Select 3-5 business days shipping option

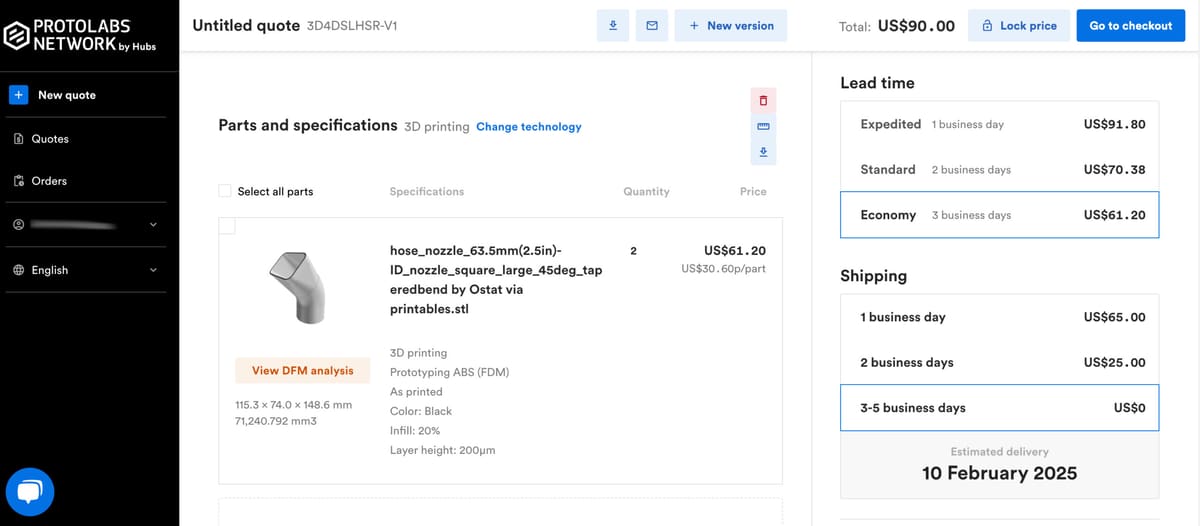(1000, 408)
